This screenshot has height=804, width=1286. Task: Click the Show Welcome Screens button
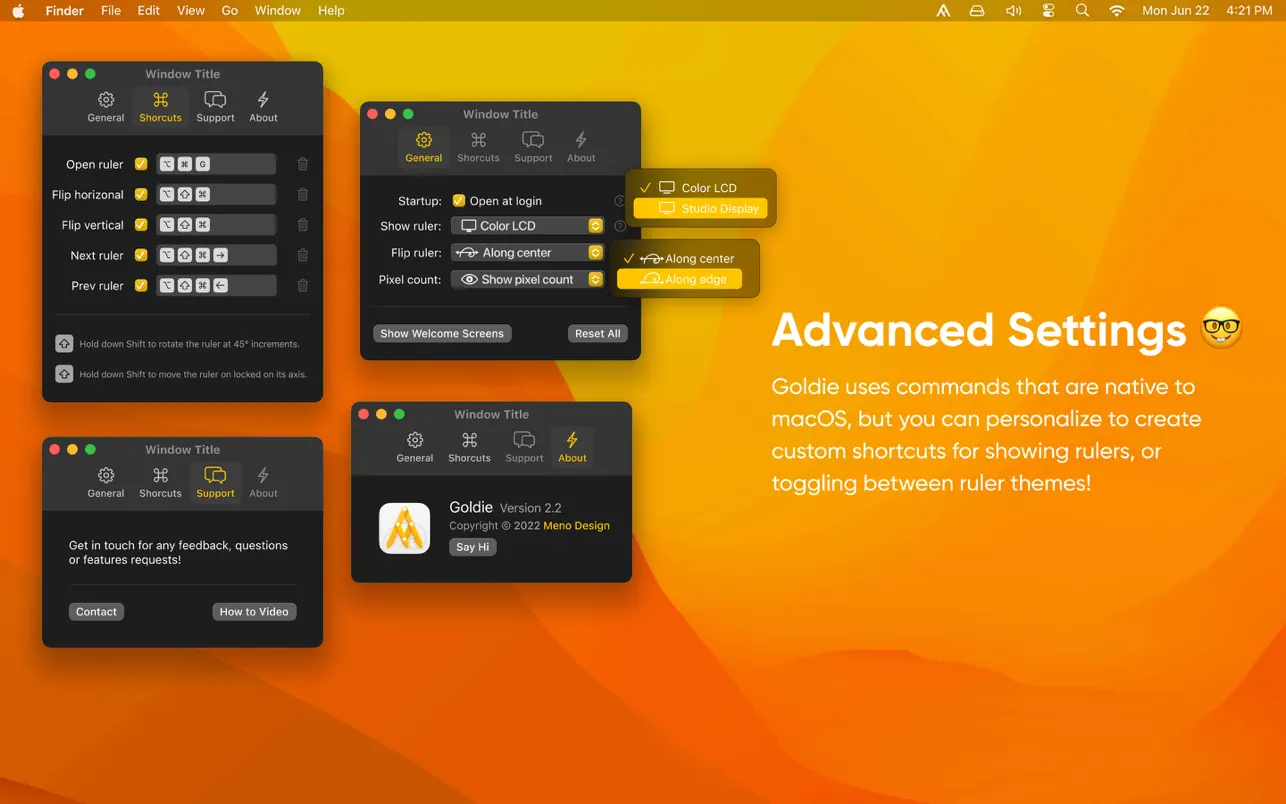click(x=442, y=334)
